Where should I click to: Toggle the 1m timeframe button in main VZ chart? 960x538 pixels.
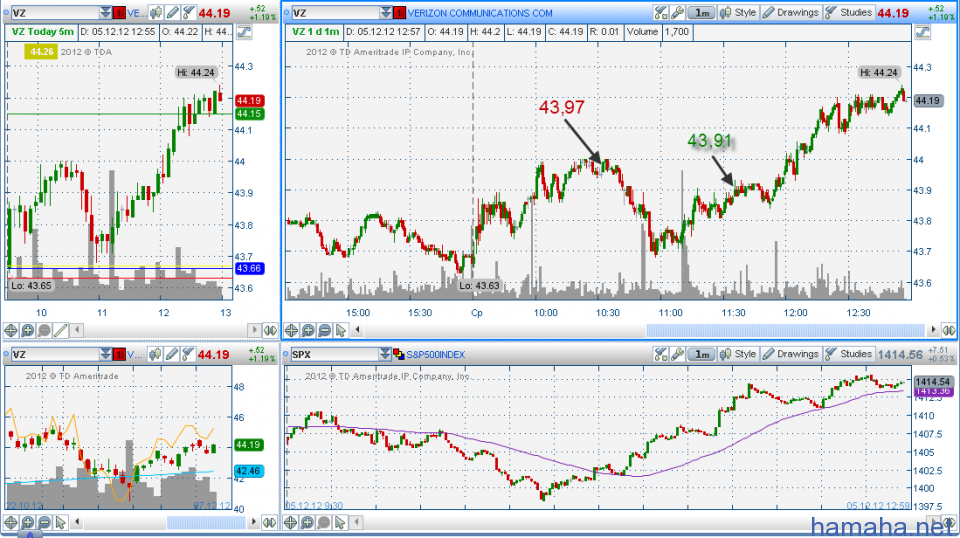tap(702, 12)
